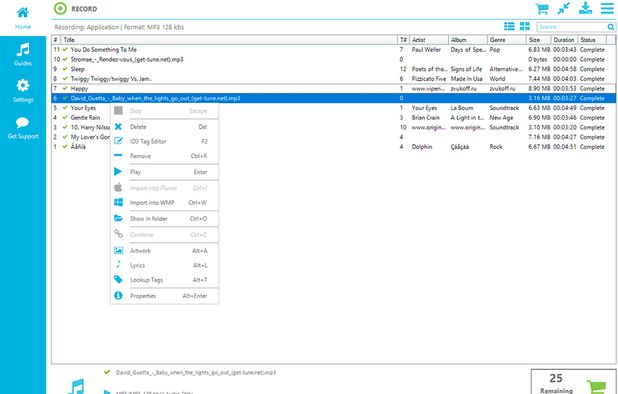Screen dimensions: 618x394
Task: Click the green checkmark on You Do Something To Me
Action: click(x=65, y=49)
